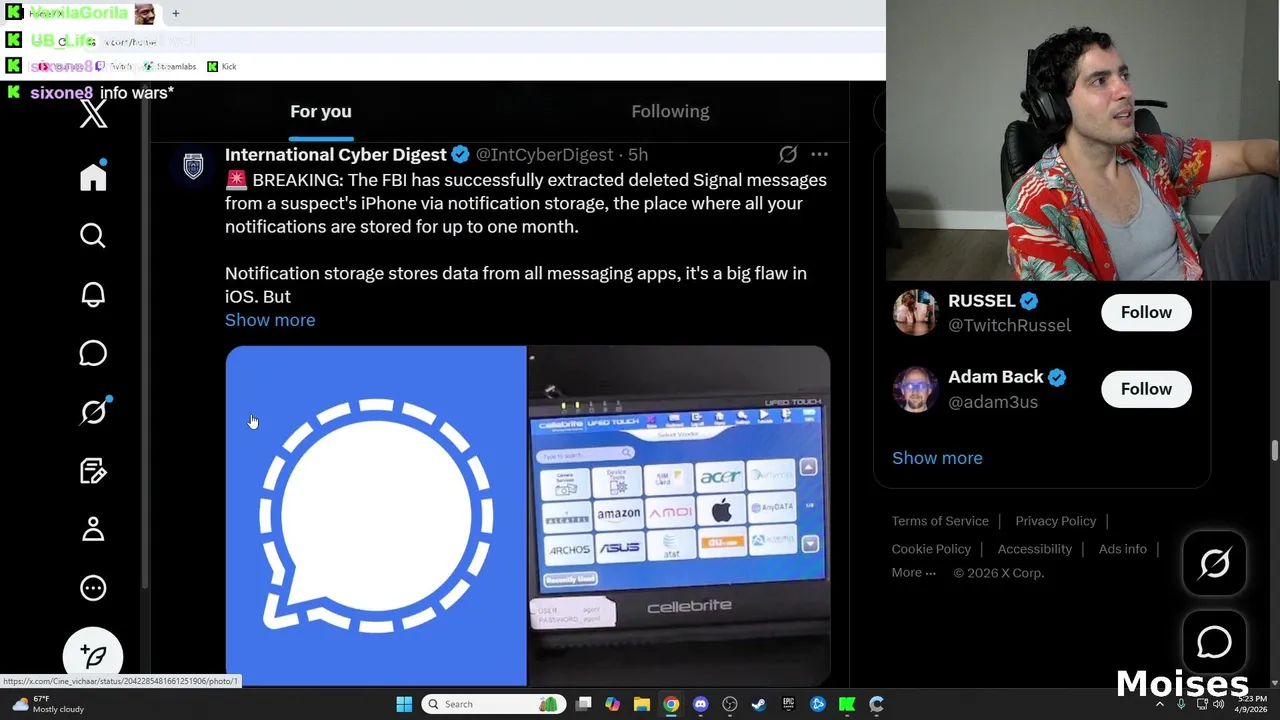The width and height of the screenshot is (1280, 720).
Task: Open Chat speech bubble icon in the sidebar
Action: click(x=93, y=353)
